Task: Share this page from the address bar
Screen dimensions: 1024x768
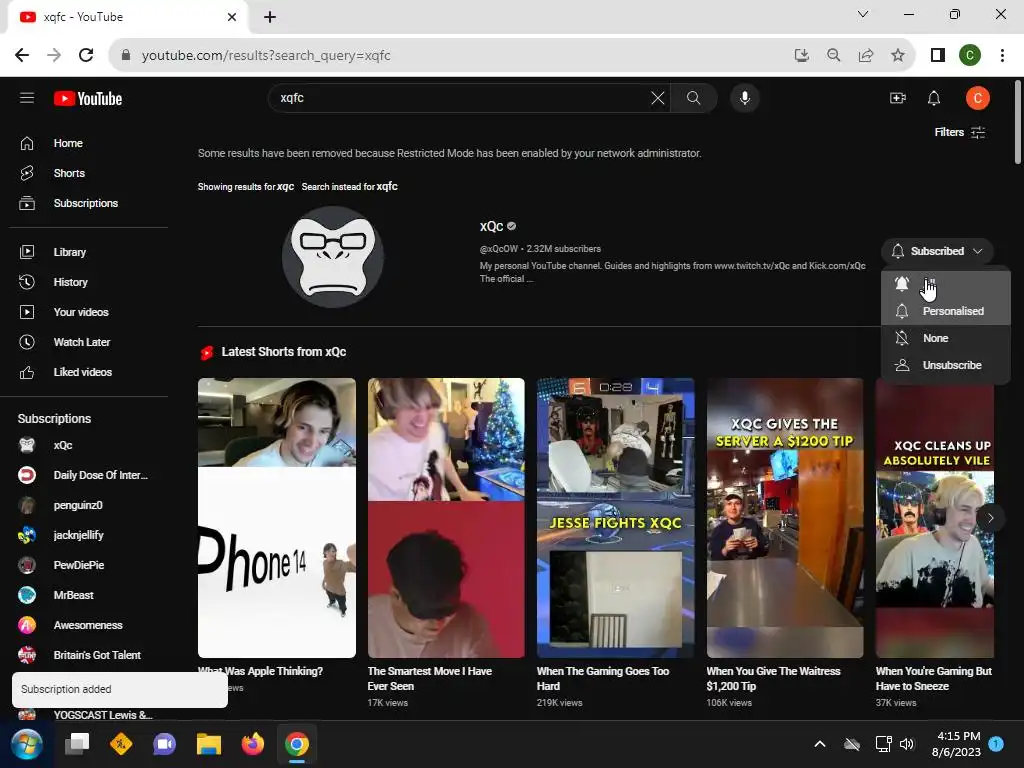Action: point(866,56)
